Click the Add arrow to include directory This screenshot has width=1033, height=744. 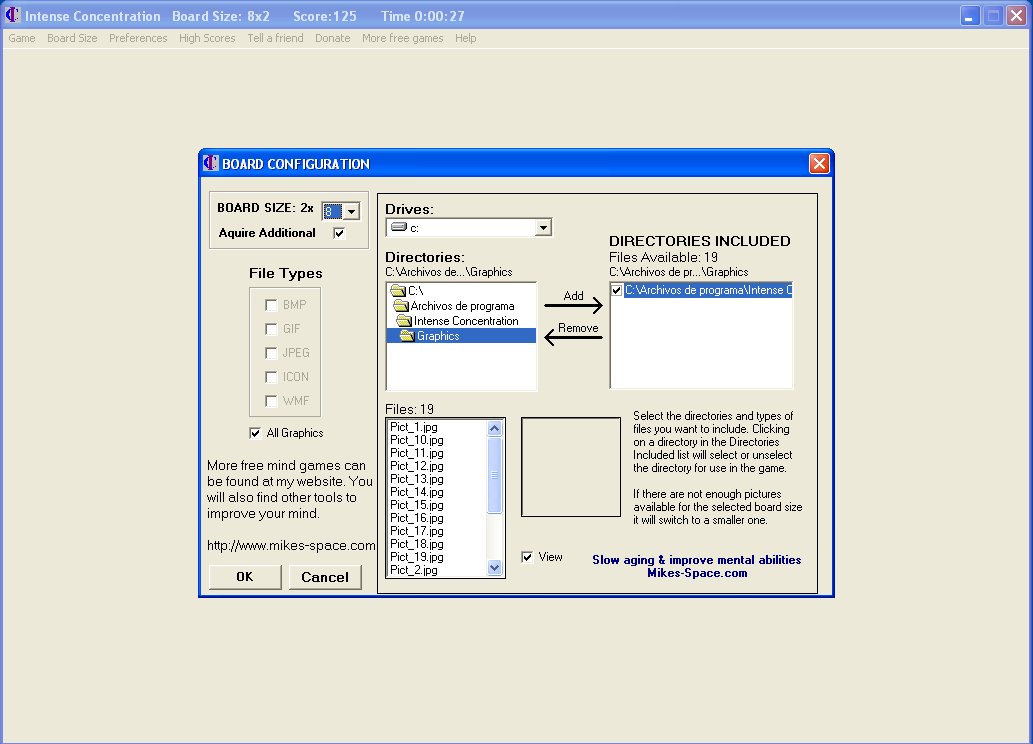573,305
